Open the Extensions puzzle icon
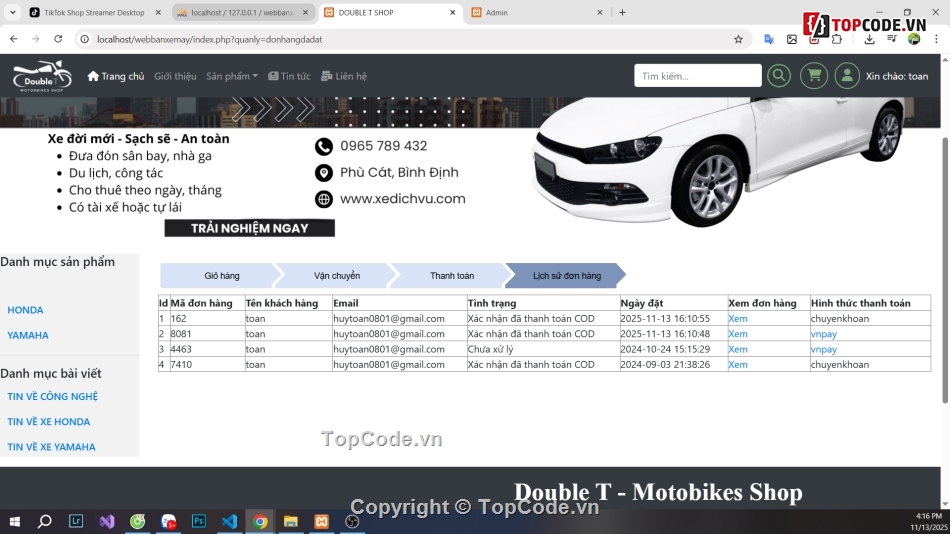This screenshot has width=950, height=534. (x=837, y=39)
